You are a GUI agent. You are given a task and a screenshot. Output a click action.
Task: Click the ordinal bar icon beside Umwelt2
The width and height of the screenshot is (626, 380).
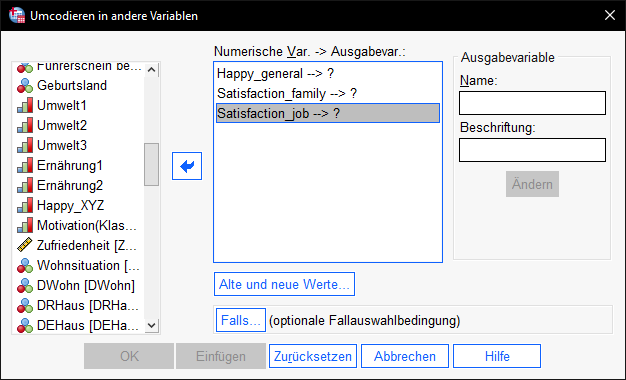coord(25,125)
